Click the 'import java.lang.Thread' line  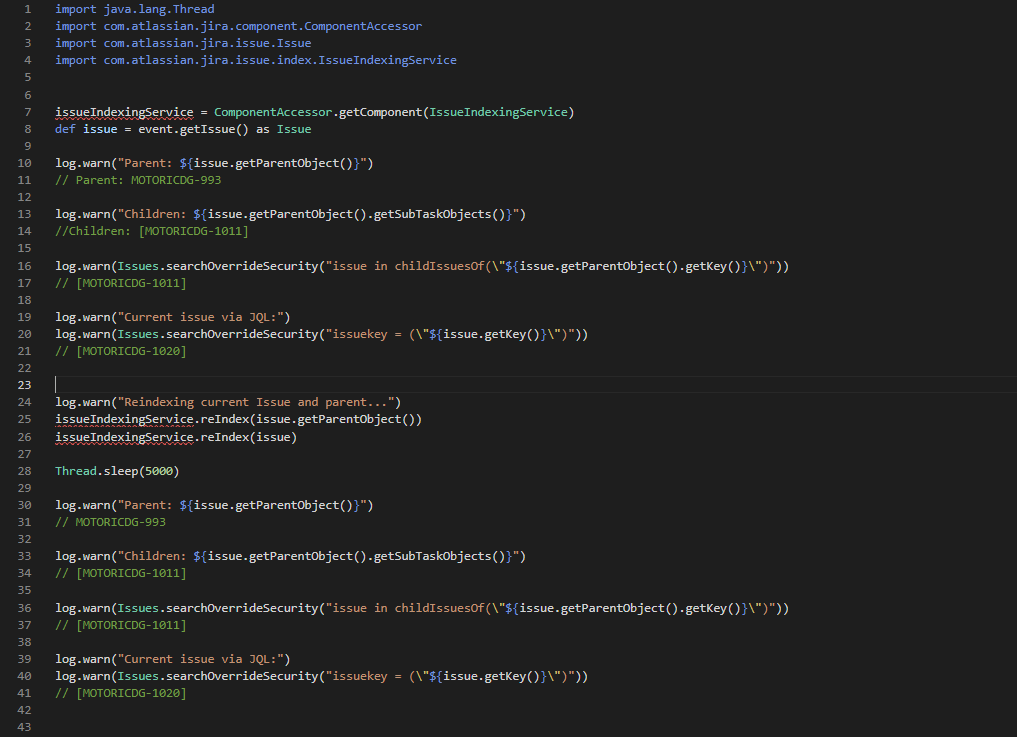(134, 9)
